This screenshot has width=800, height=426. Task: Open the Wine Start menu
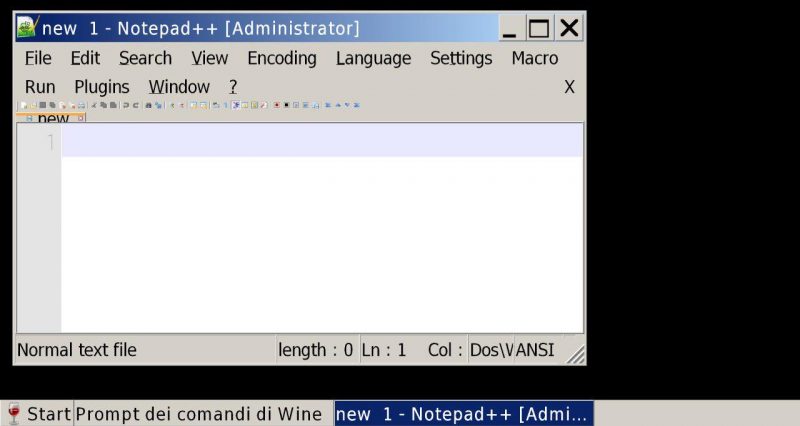[37, 413]
